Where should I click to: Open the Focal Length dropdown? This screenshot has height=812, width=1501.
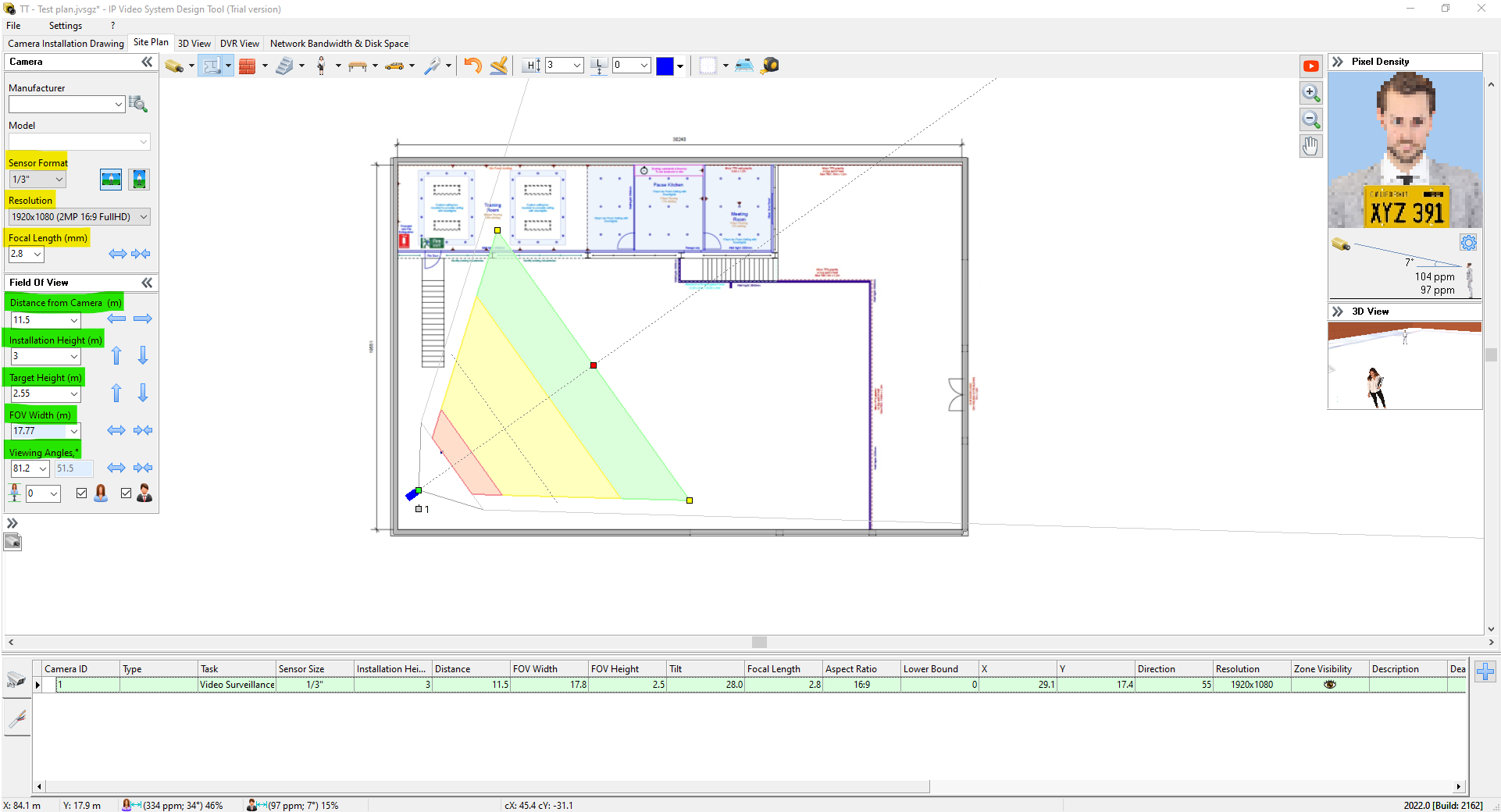click(x=37, y=254)
